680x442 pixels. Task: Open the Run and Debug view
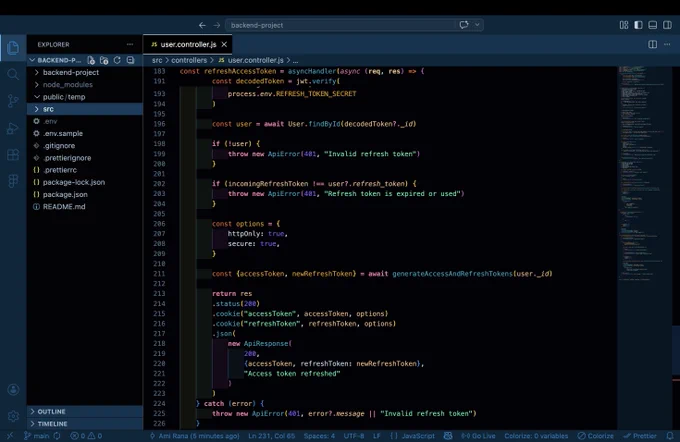pos(13,128)
